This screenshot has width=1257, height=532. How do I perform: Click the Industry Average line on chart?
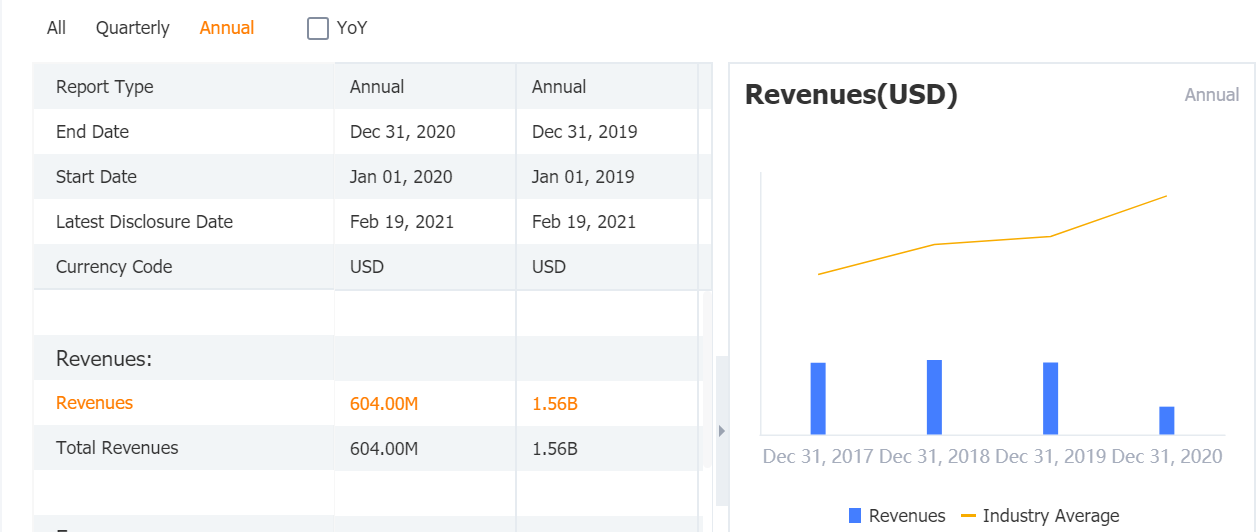point(990,240)
